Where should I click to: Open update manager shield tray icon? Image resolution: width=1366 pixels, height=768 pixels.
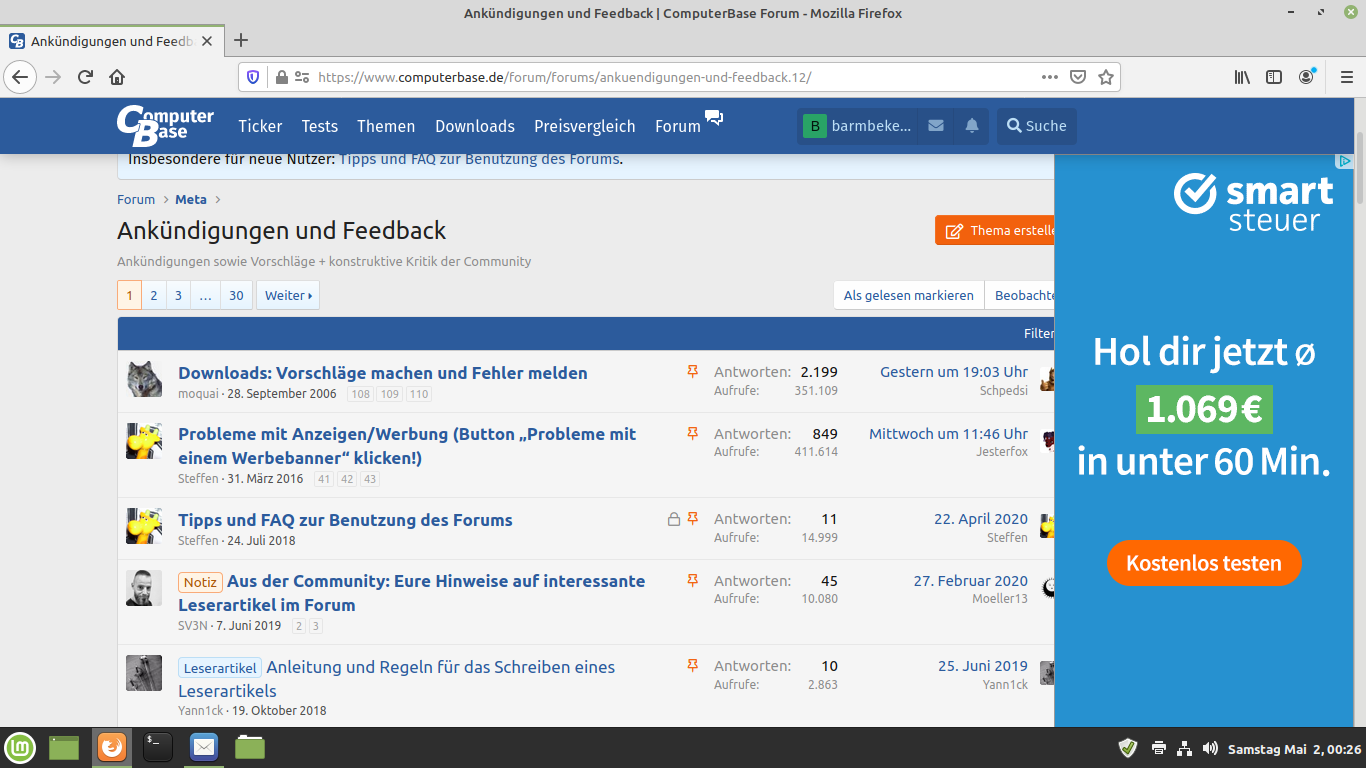coord(1128,748)
